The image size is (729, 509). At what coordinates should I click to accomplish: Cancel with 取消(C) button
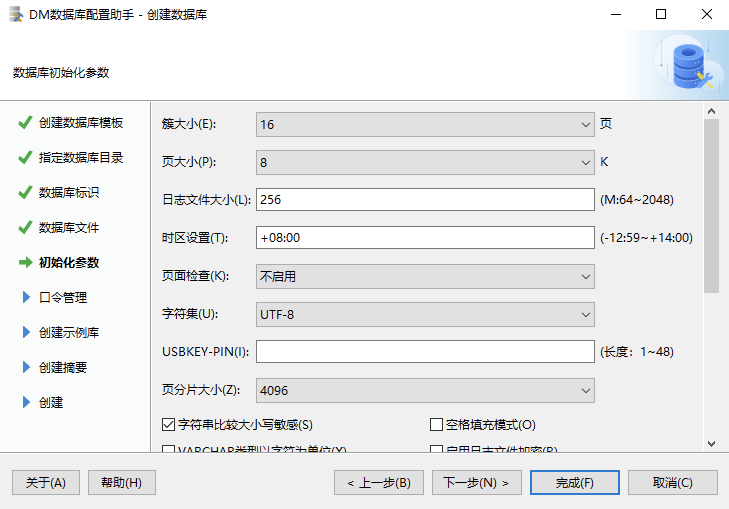673,483
